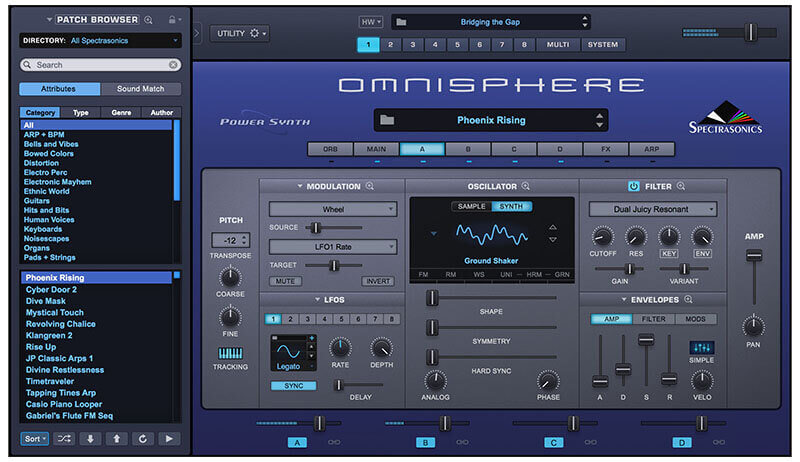Switch the oscillator to Sample mode

point(471,206)
